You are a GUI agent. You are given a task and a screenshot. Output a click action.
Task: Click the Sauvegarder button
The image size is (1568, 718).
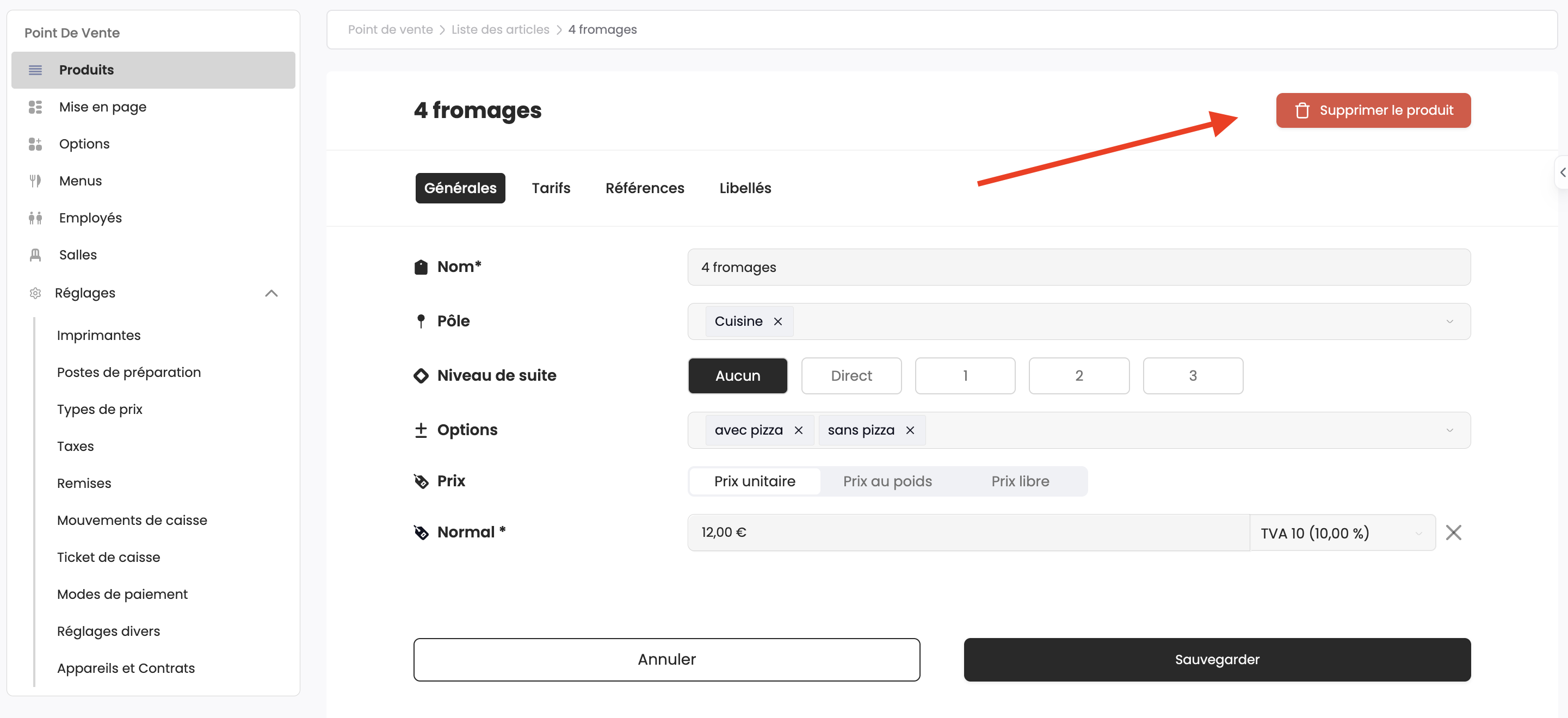pyautogui.click(x=1216, y=660)
